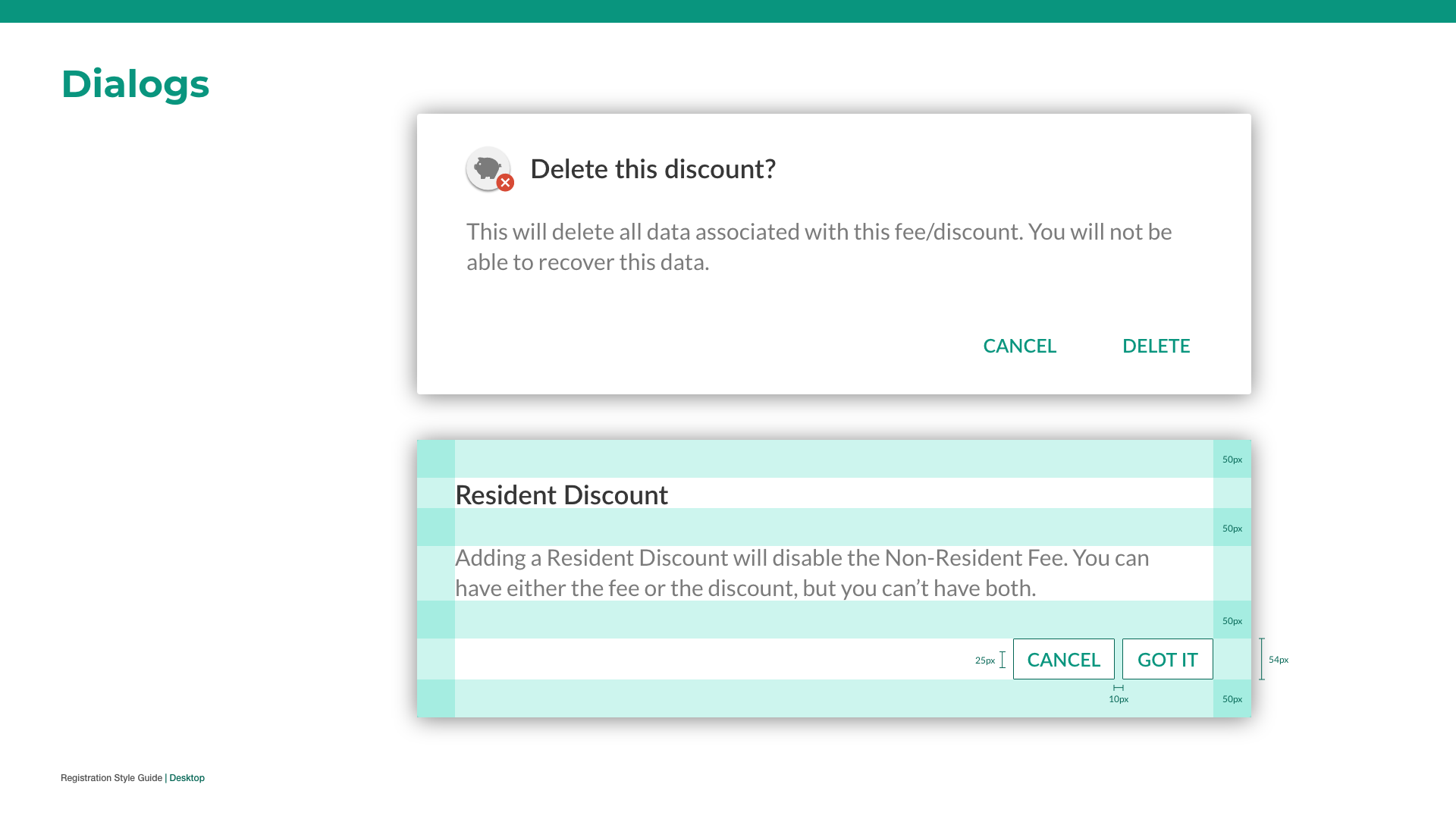Click the "Delete this discount?" dialog title
This screenshot has width=1456, height=819.
point(652,168)
